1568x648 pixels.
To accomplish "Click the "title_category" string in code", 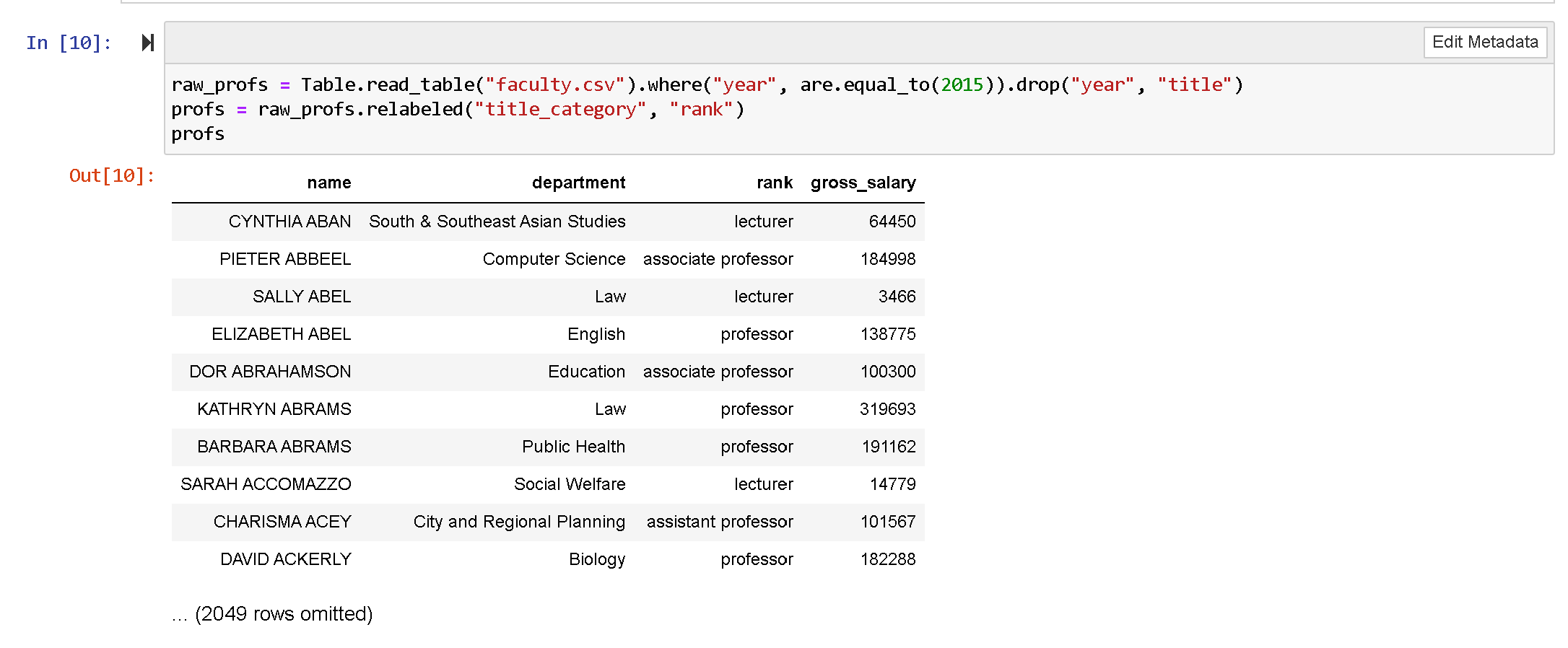I will tap(560, 110).
